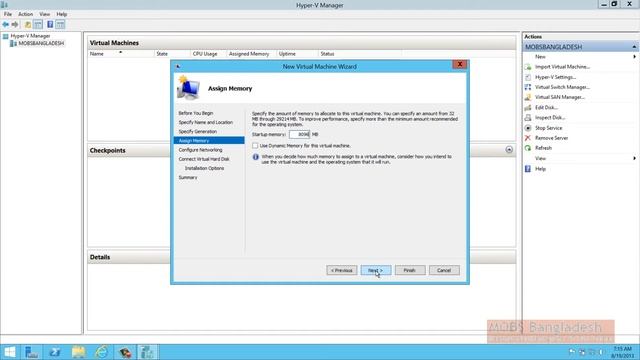Click the Import Virtual Machine icon
Image resolution: width=640 pixels, height=360 pixels.
(528, 67)
